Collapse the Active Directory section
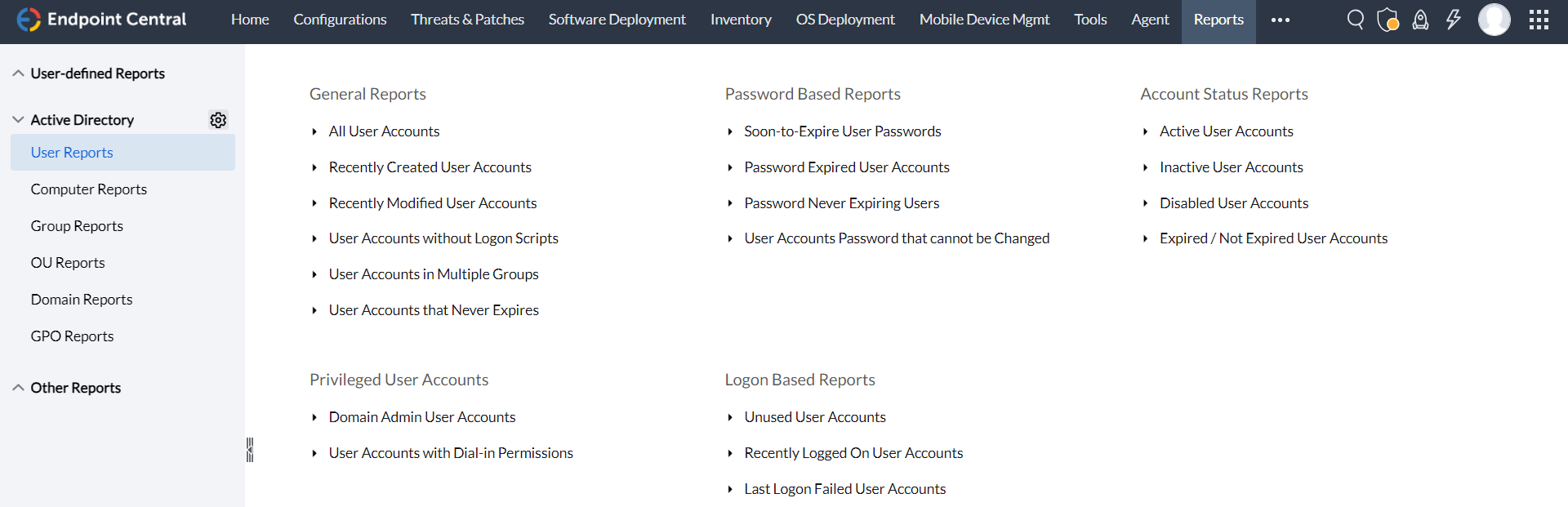 click(x=18, y=120)
